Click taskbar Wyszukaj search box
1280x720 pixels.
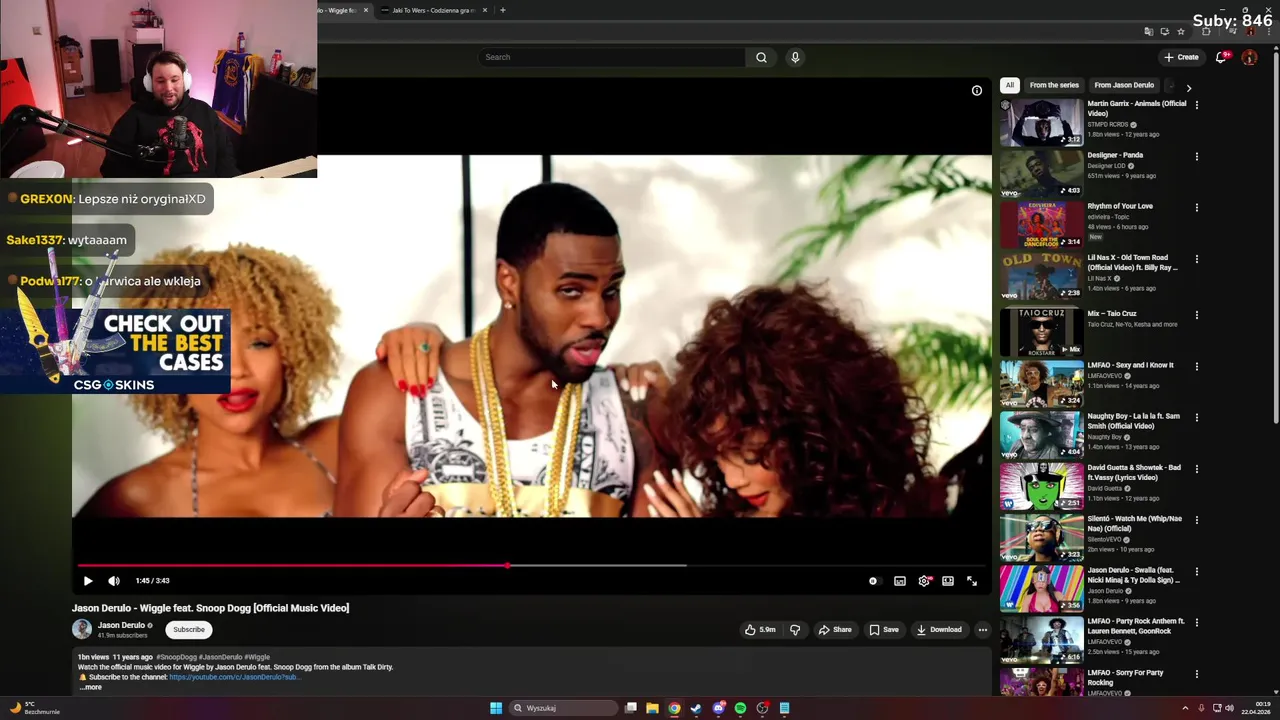point(563,708)
